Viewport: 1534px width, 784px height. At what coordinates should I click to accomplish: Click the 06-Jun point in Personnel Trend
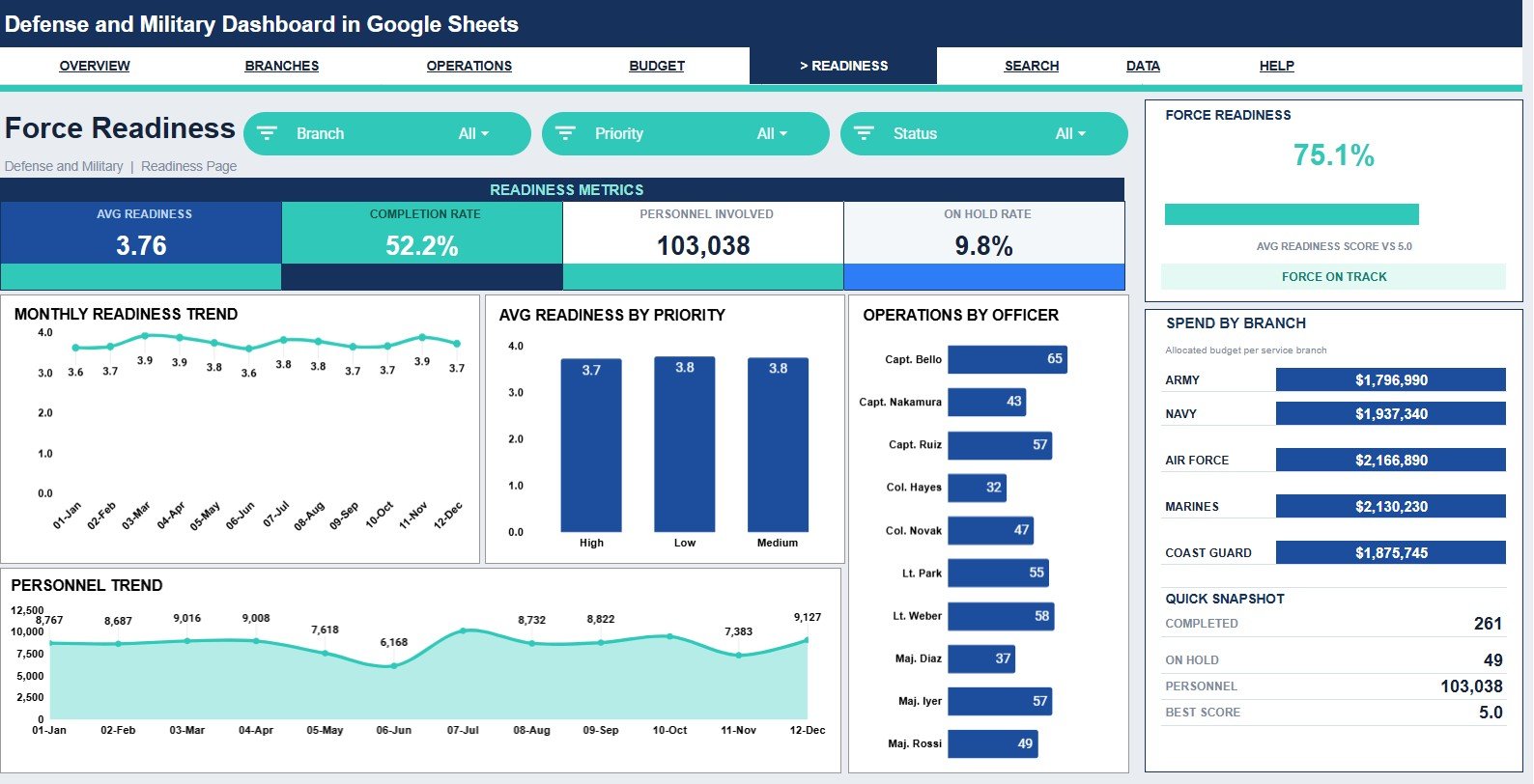(393, 666)
